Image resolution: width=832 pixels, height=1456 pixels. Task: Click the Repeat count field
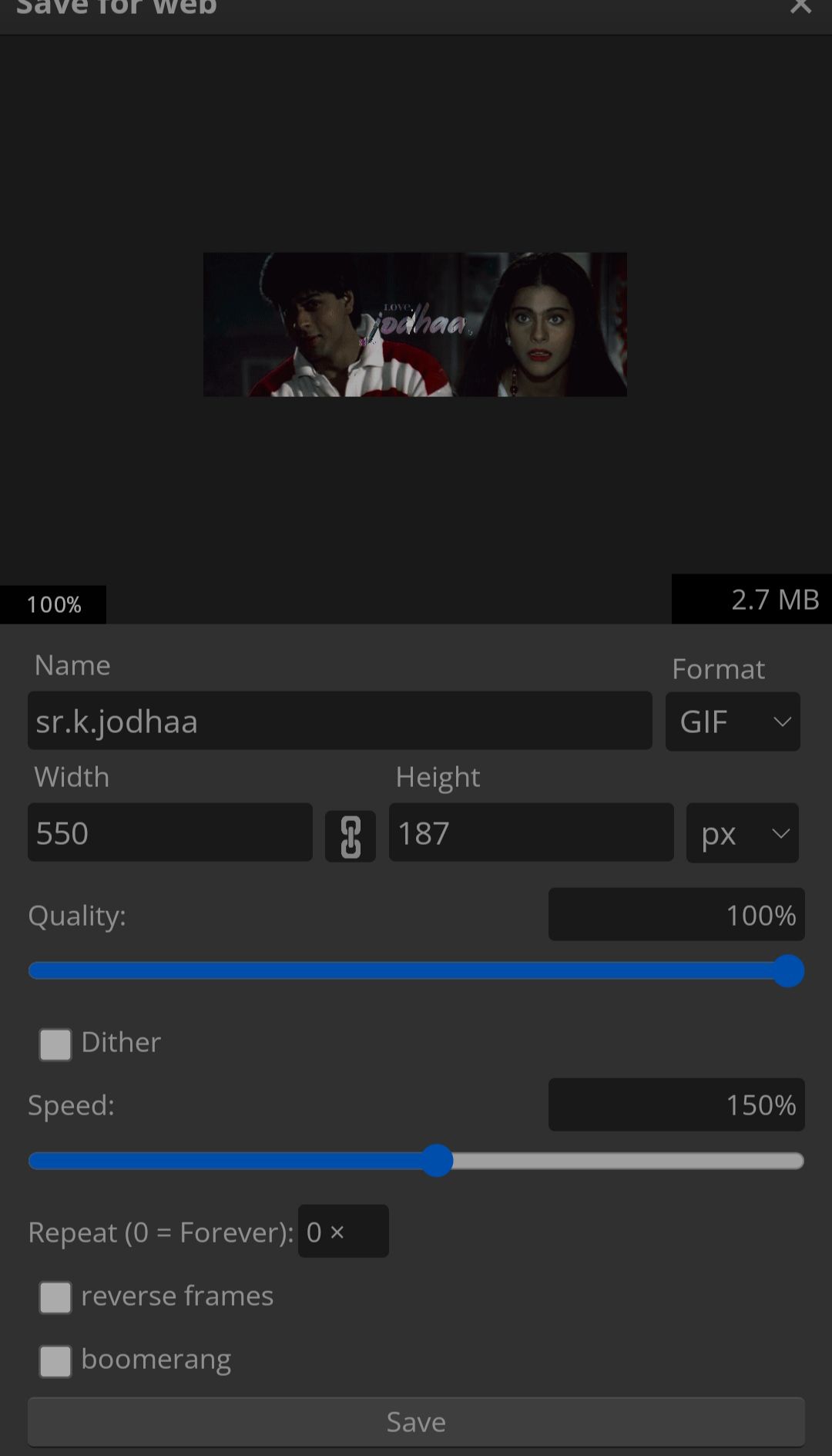[x=344, y=1232]
